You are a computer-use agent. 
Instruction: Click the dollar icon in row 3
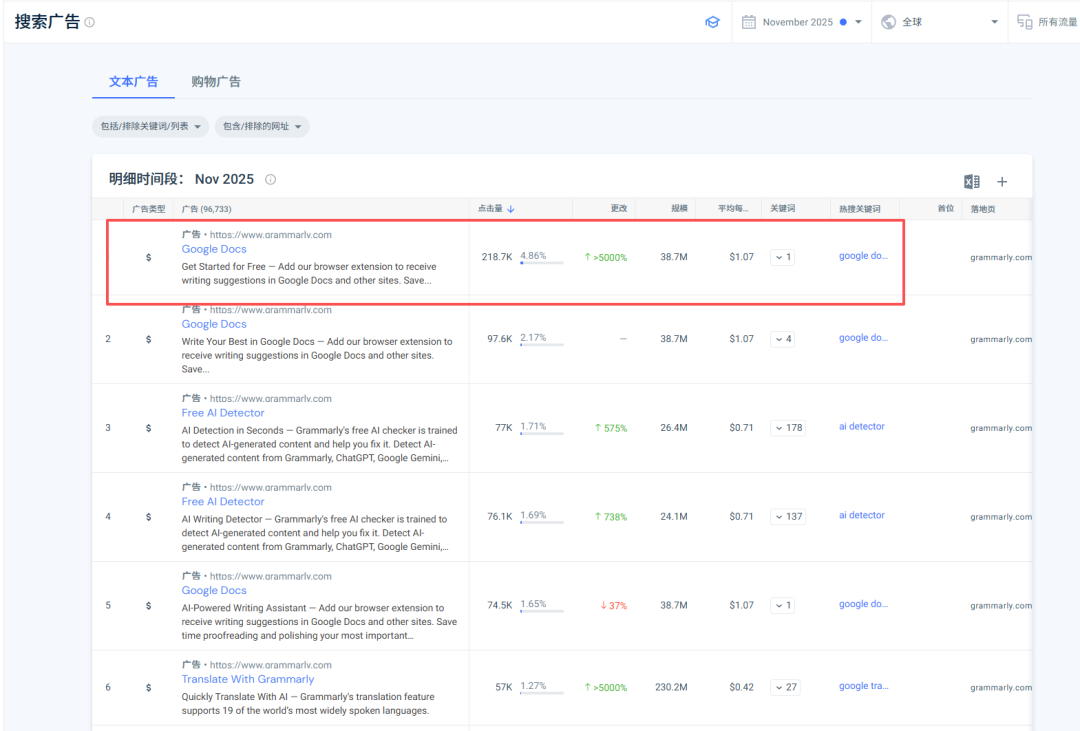[148, 428]
